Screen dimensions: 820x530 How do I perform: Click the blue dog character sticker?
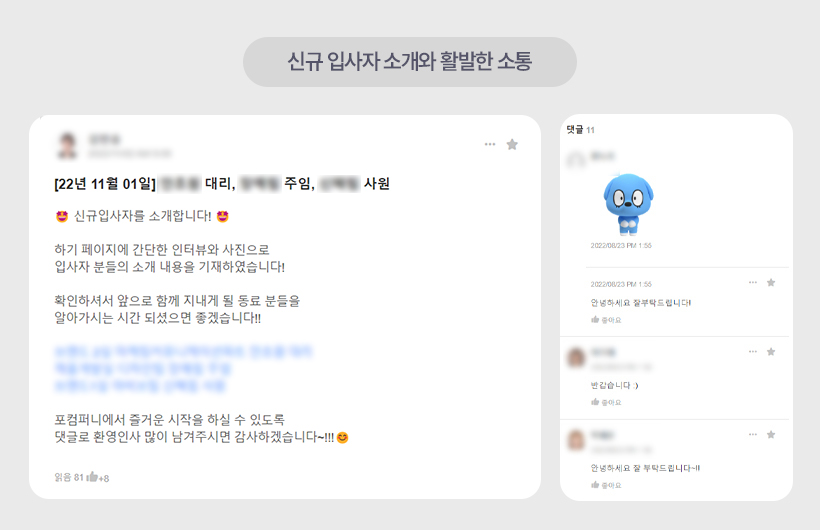point(628,204)
